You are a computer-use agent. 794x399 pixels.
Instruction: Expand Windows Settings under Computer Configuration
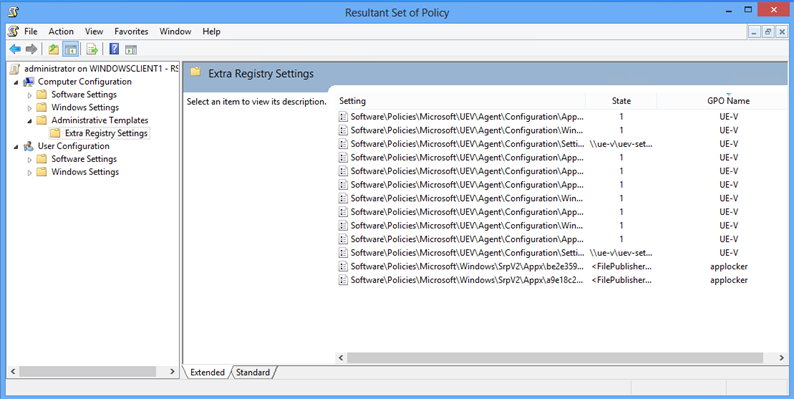pos(29,108)
